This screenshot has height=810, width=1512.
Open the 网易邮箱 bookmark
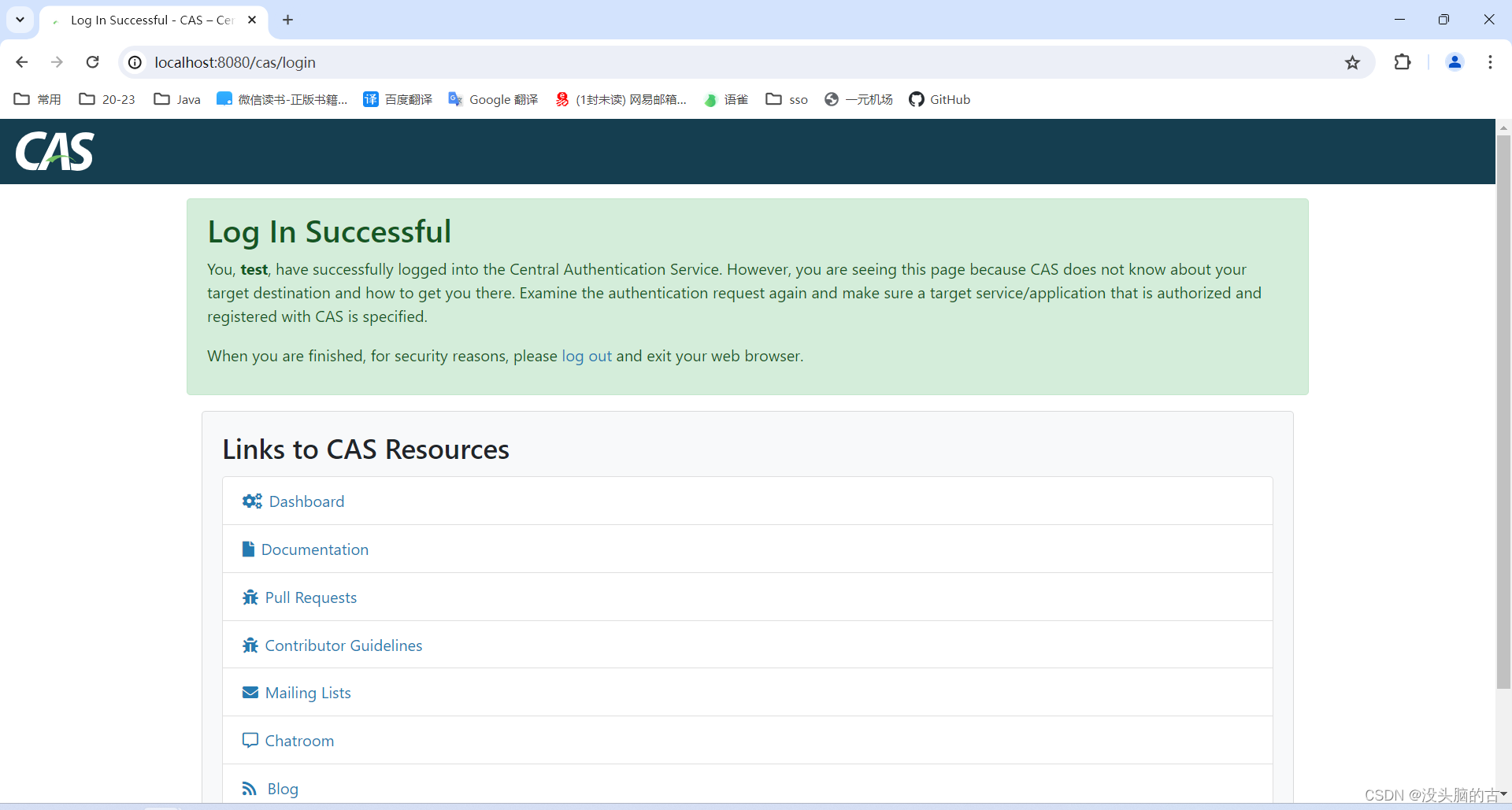621,99
